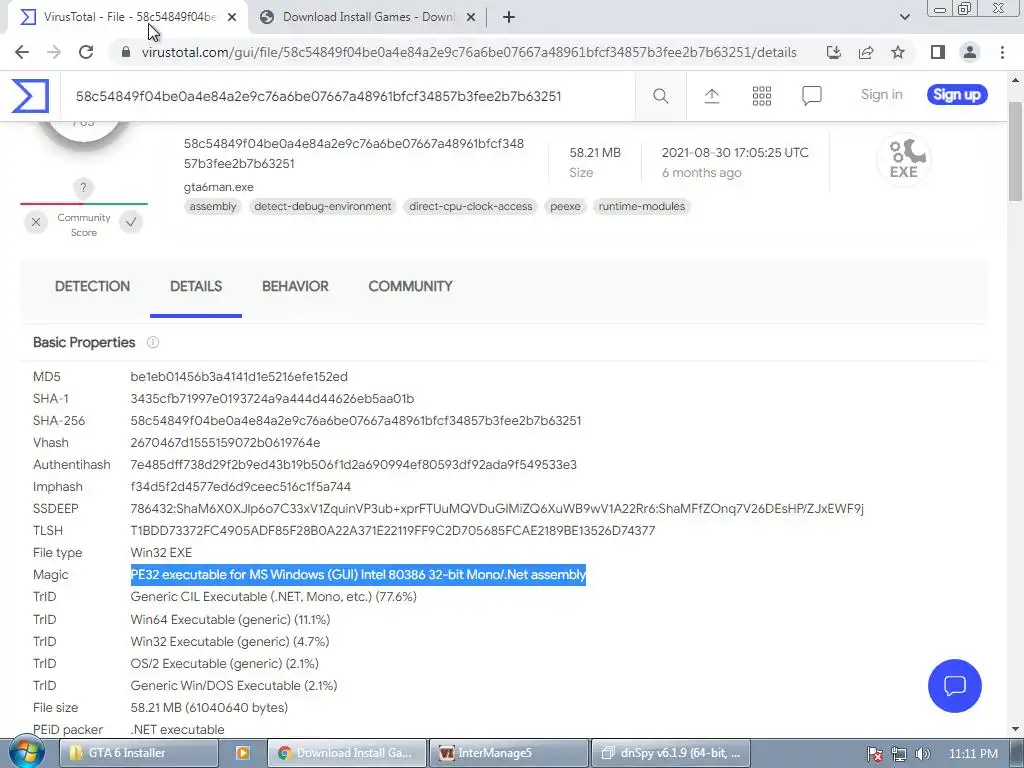Click the Imphash value
The width and height of the screenshot is (1024, 768).
pyautogui.click(x=240, y=487)
